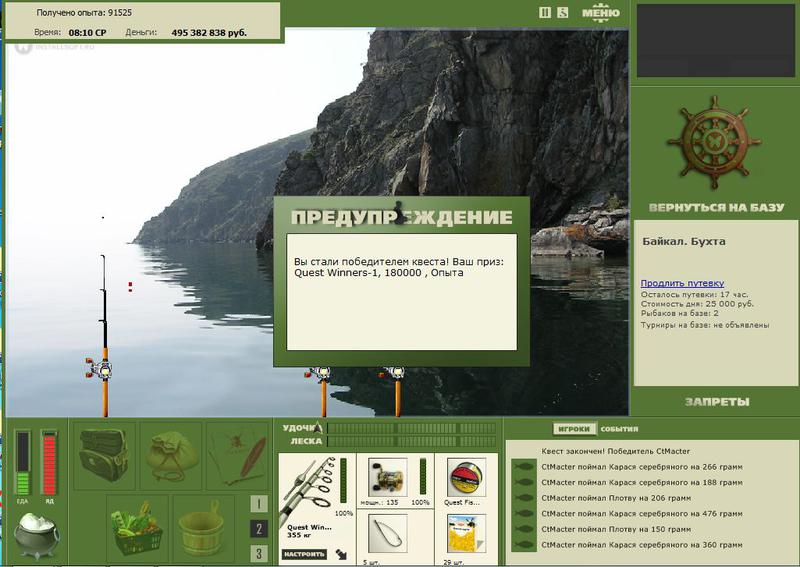Screen dimensions: 800x567
Task: Click the event about Карась 266 грамм
Action: (x=642, y=467)
